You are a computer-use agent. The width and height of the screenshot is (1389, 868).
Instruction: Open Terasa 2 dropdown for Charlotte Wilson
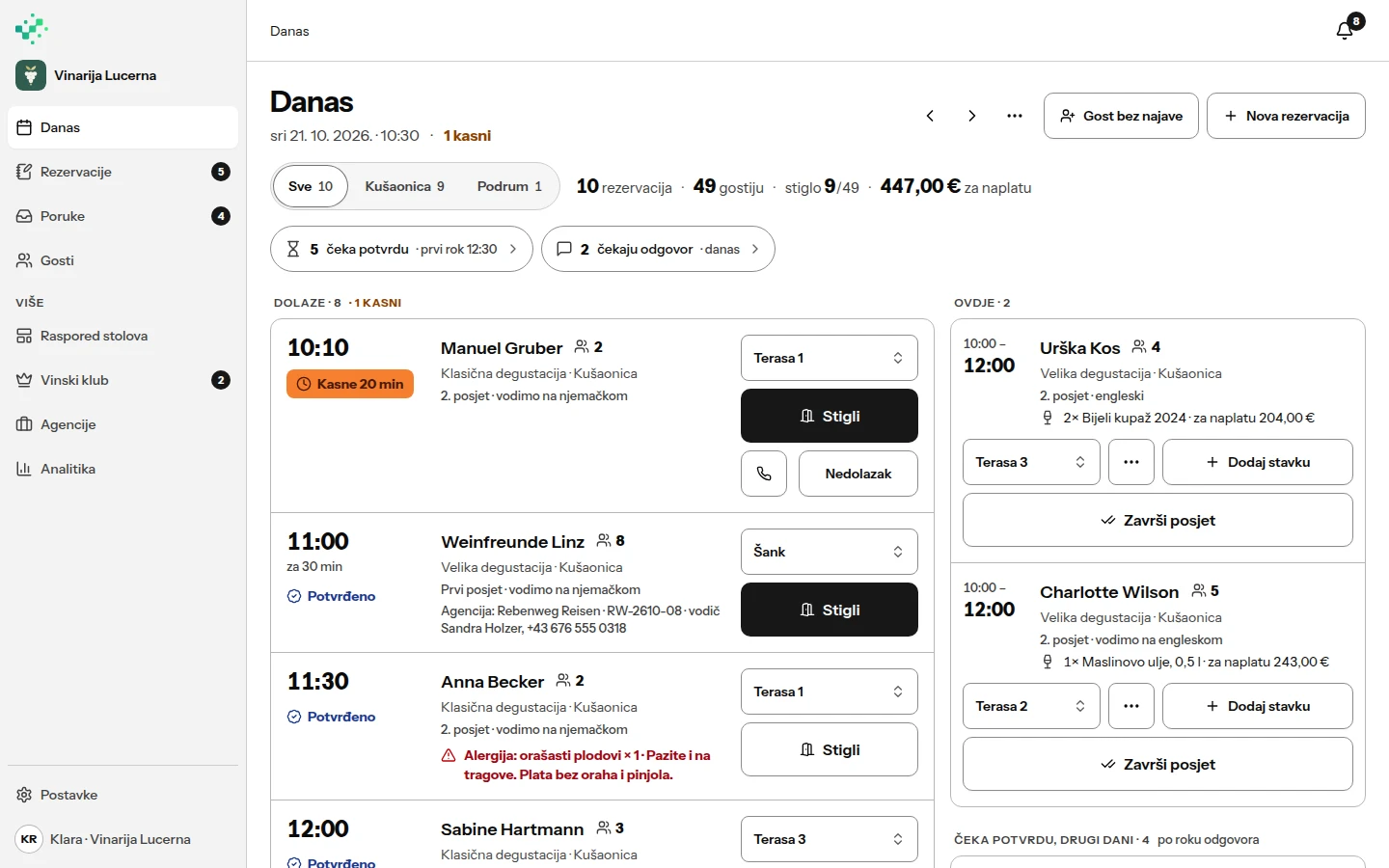pyautogui.click(x=1031, y=706)
